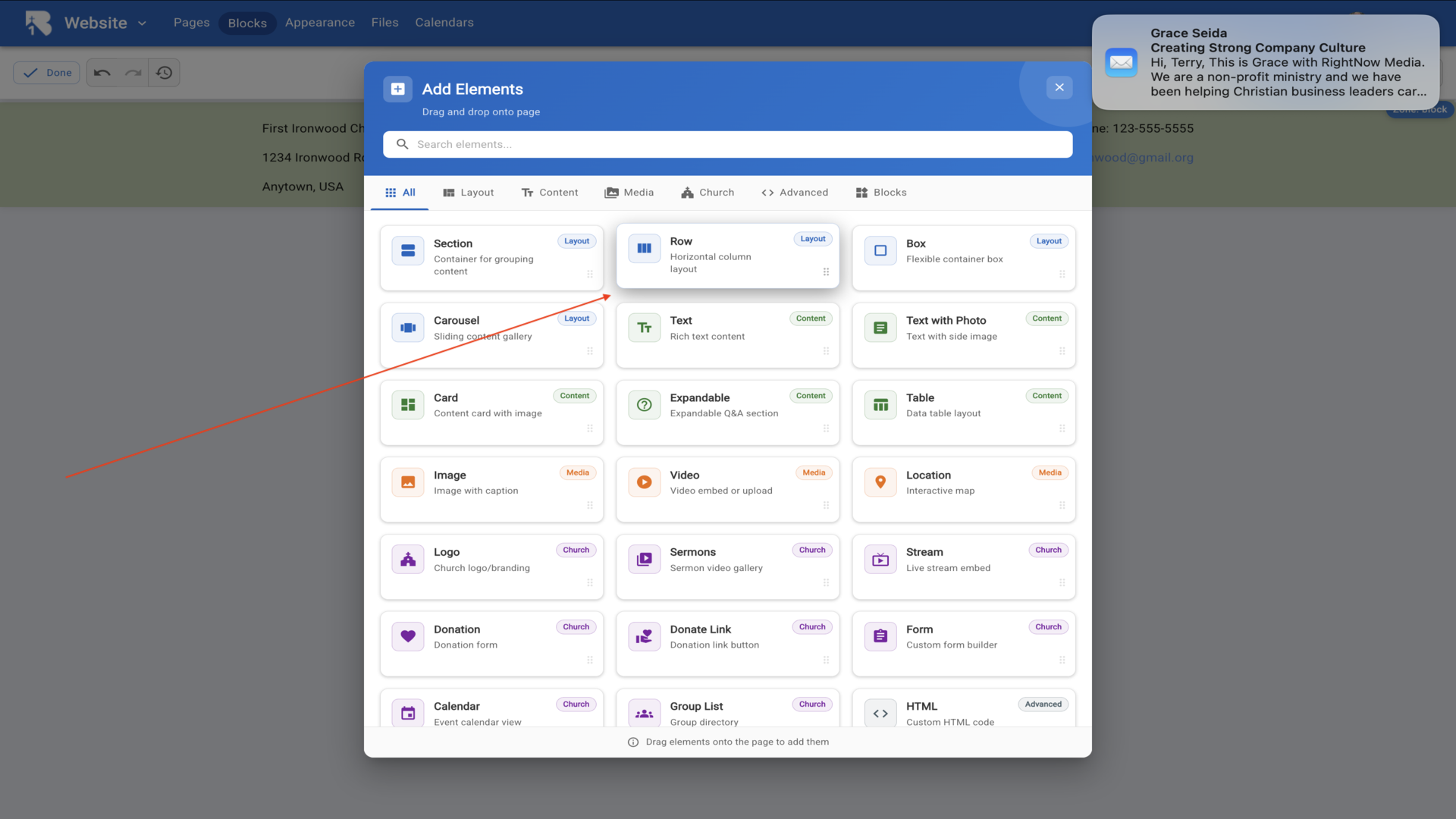Select the Carousel element icon
Screen dimensions: 1456x819
408,328
